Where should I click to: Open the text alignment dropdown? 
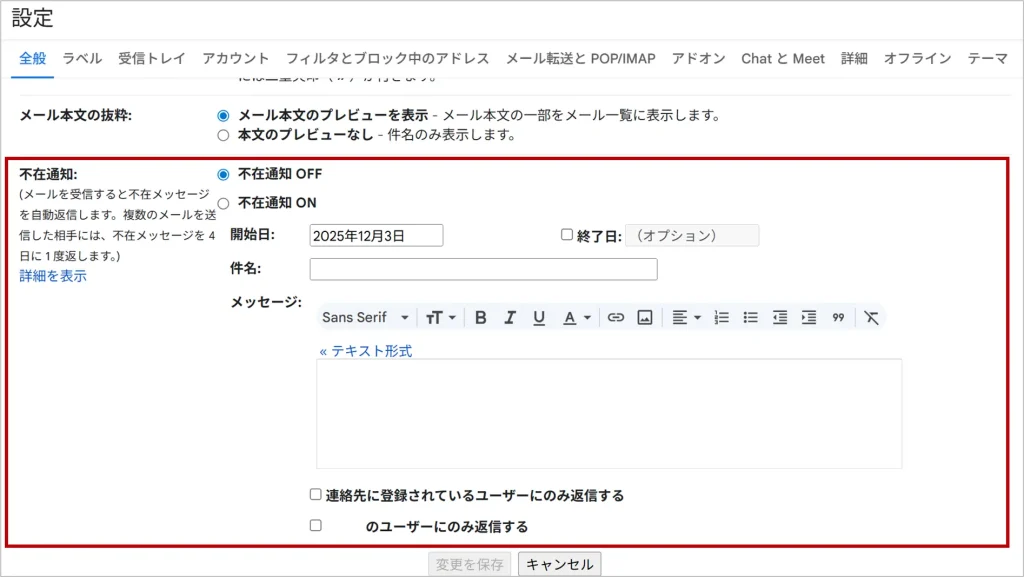[x=685, y=317]
